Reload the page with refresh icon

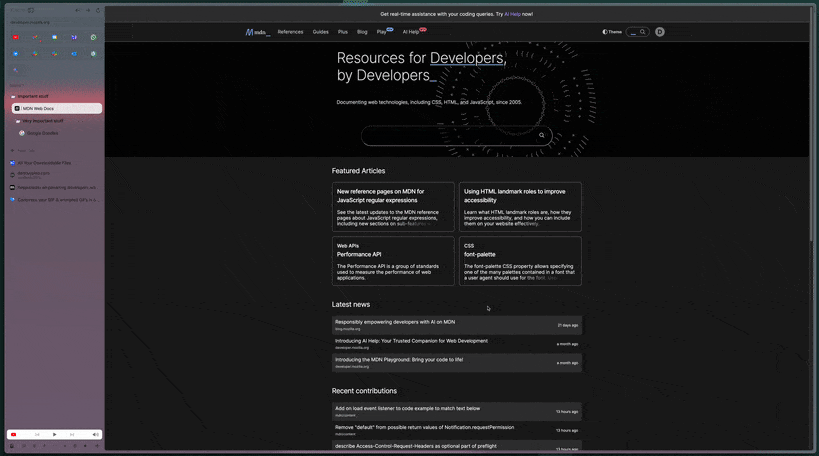point(98,10)
